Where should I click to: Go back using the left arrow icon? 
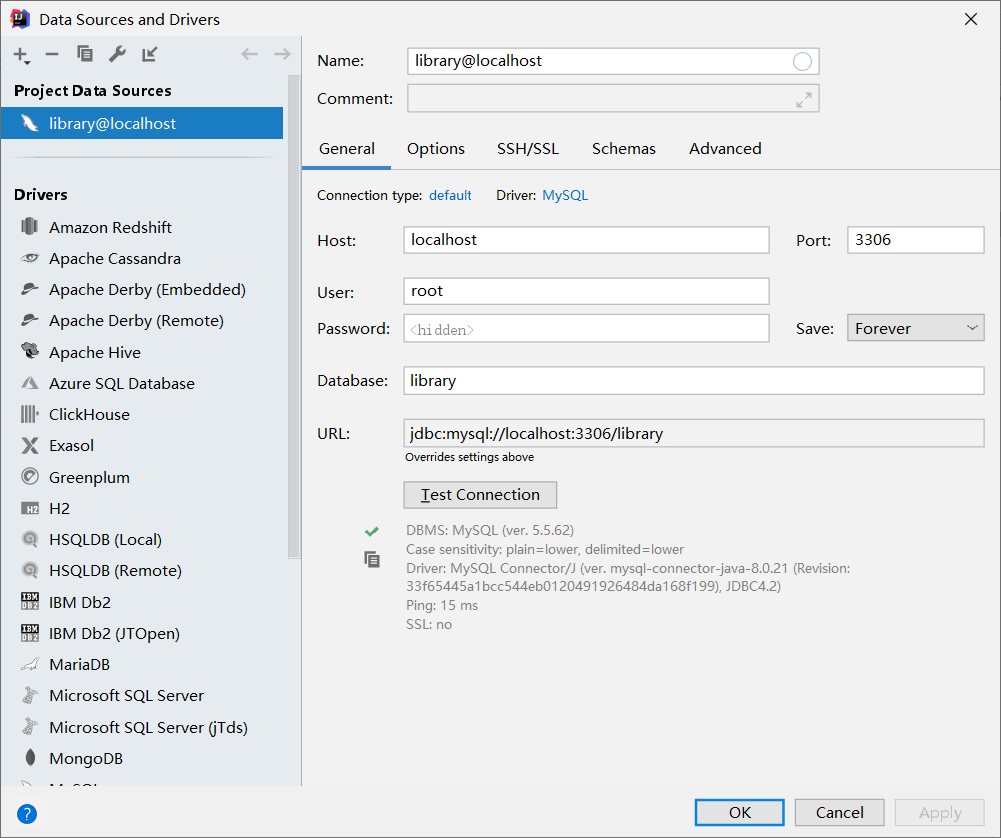tap(249, 54)
